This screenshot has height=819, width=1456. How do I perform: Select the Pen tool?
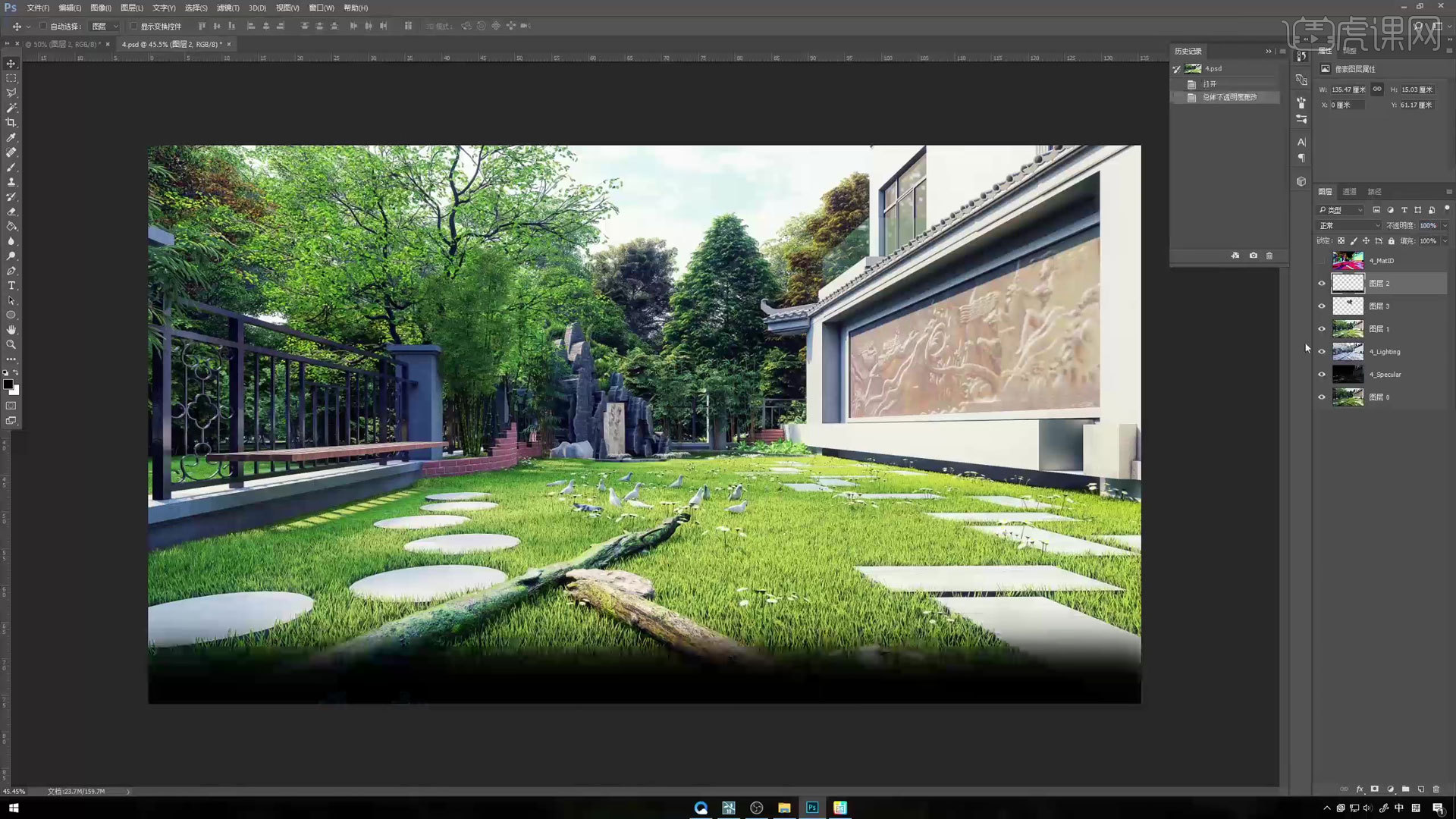(x=11, y=271)
